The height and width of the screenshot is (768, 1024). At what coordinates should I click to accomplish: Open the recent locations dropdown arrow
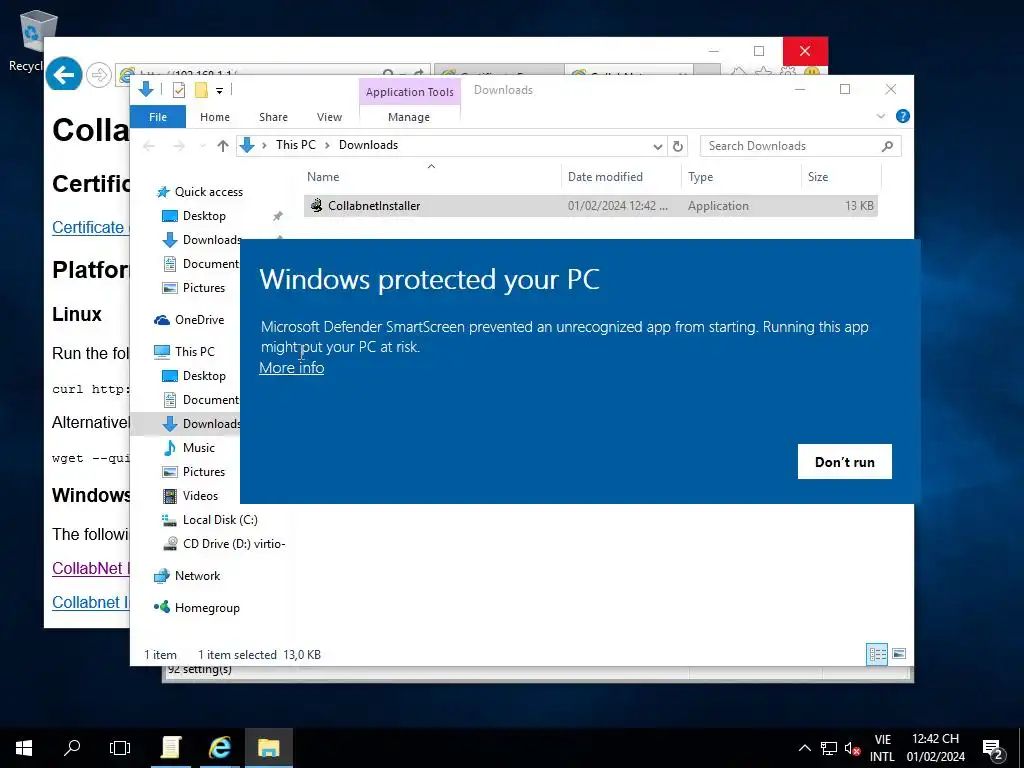pyautogui.click(x=202, y=146)
